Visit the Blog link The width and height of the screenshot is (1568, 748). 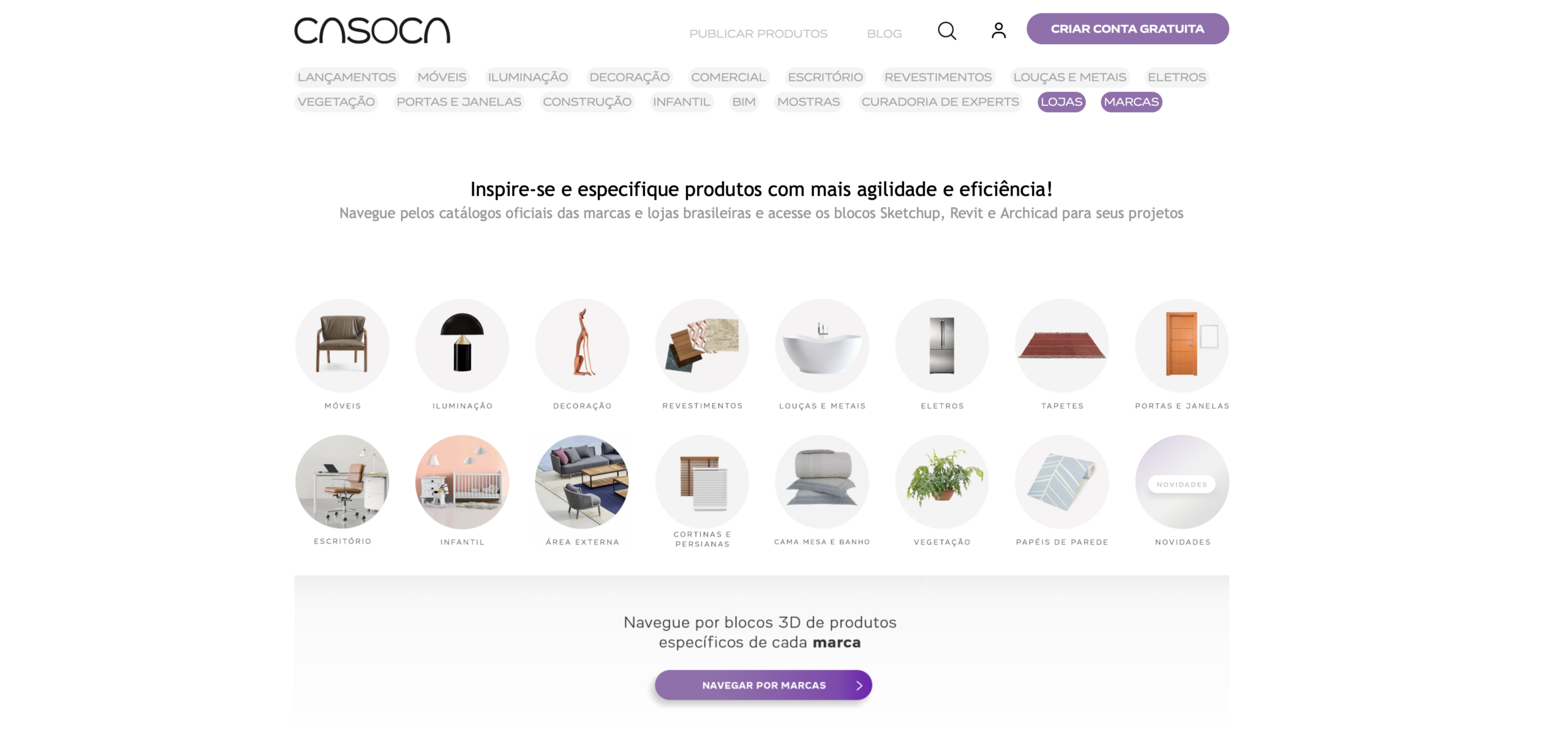[884, 34]
